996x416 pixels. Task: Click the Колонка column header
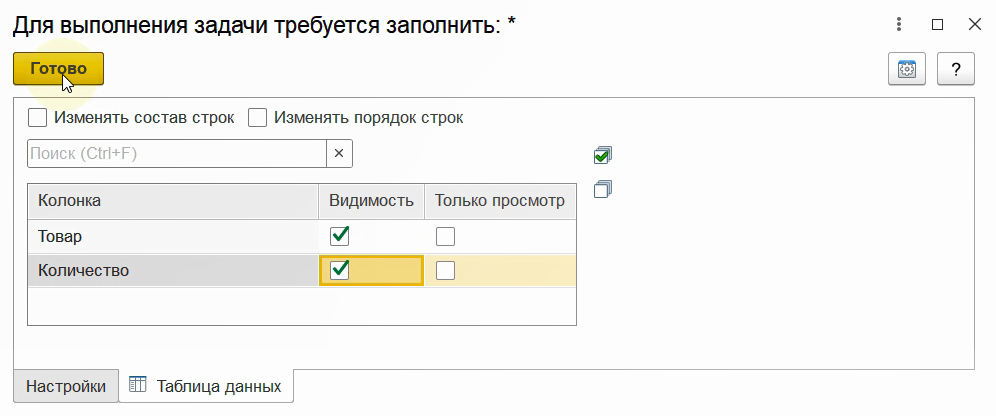[x=170, y=201]
